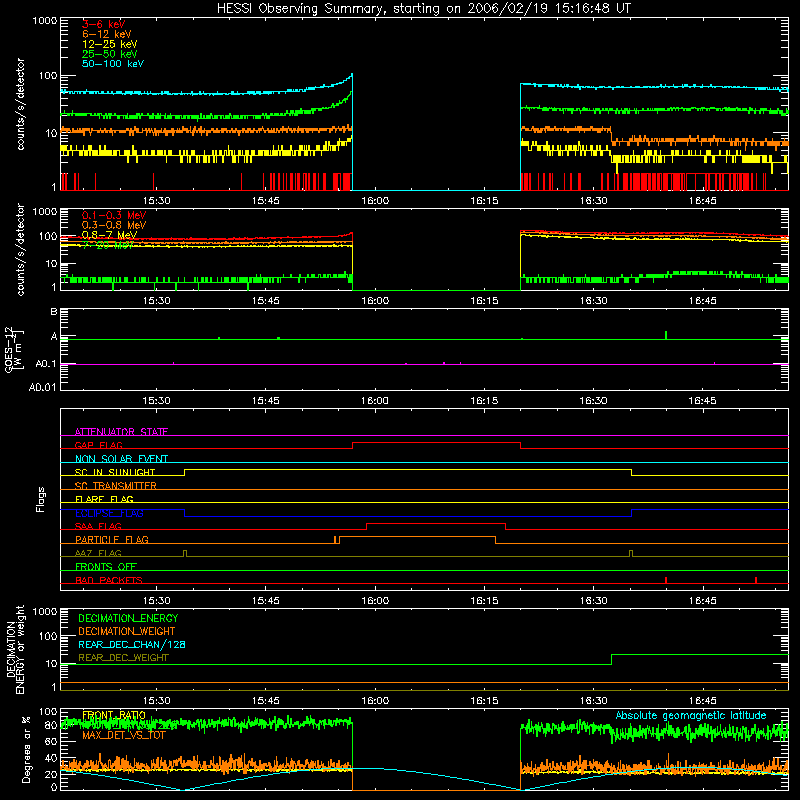Click the FLARE_FLAG label
The image size is (800, 800).
(x=104, y=499)
